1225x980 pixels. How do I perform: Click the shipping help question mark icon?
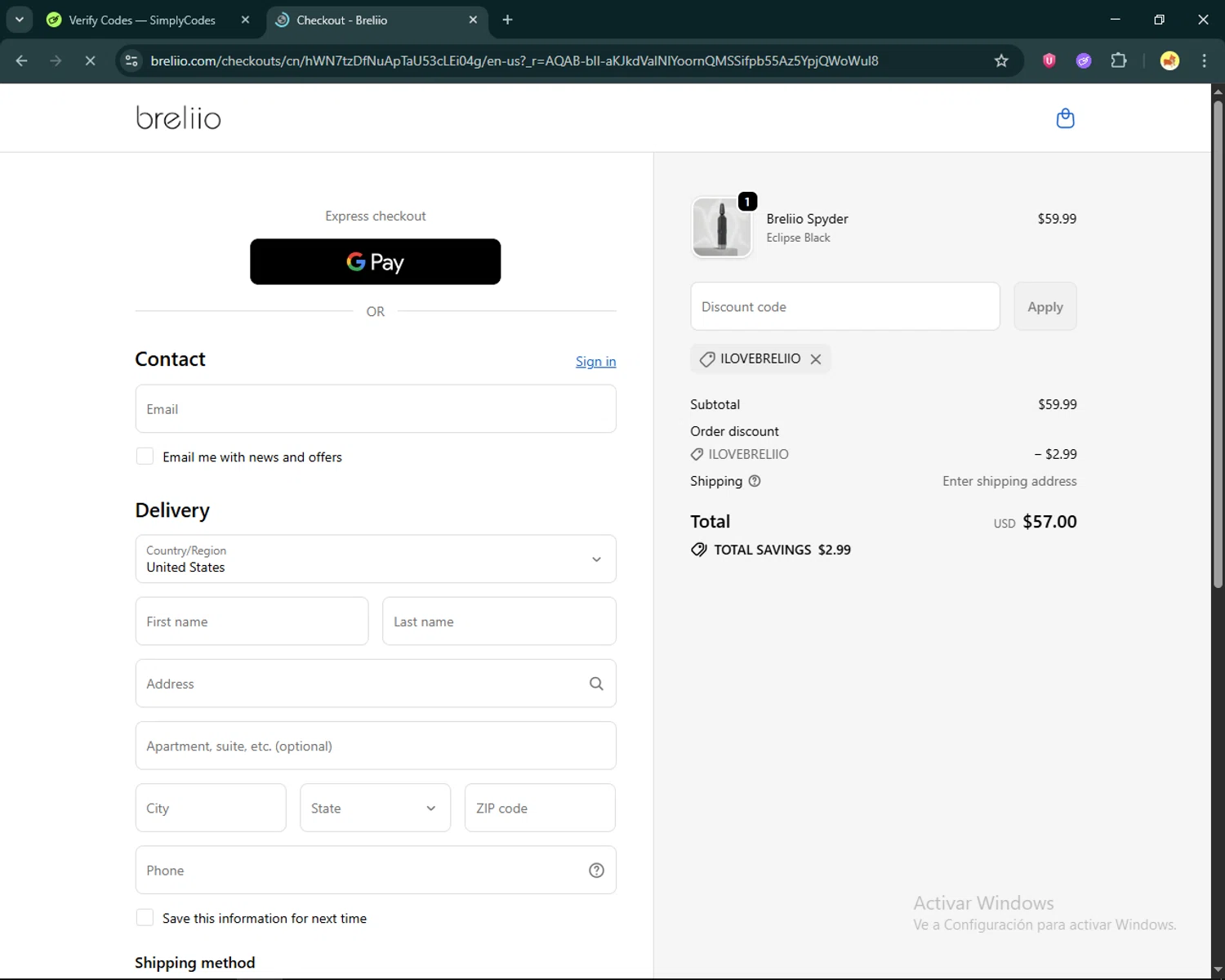tap(755, 481)
